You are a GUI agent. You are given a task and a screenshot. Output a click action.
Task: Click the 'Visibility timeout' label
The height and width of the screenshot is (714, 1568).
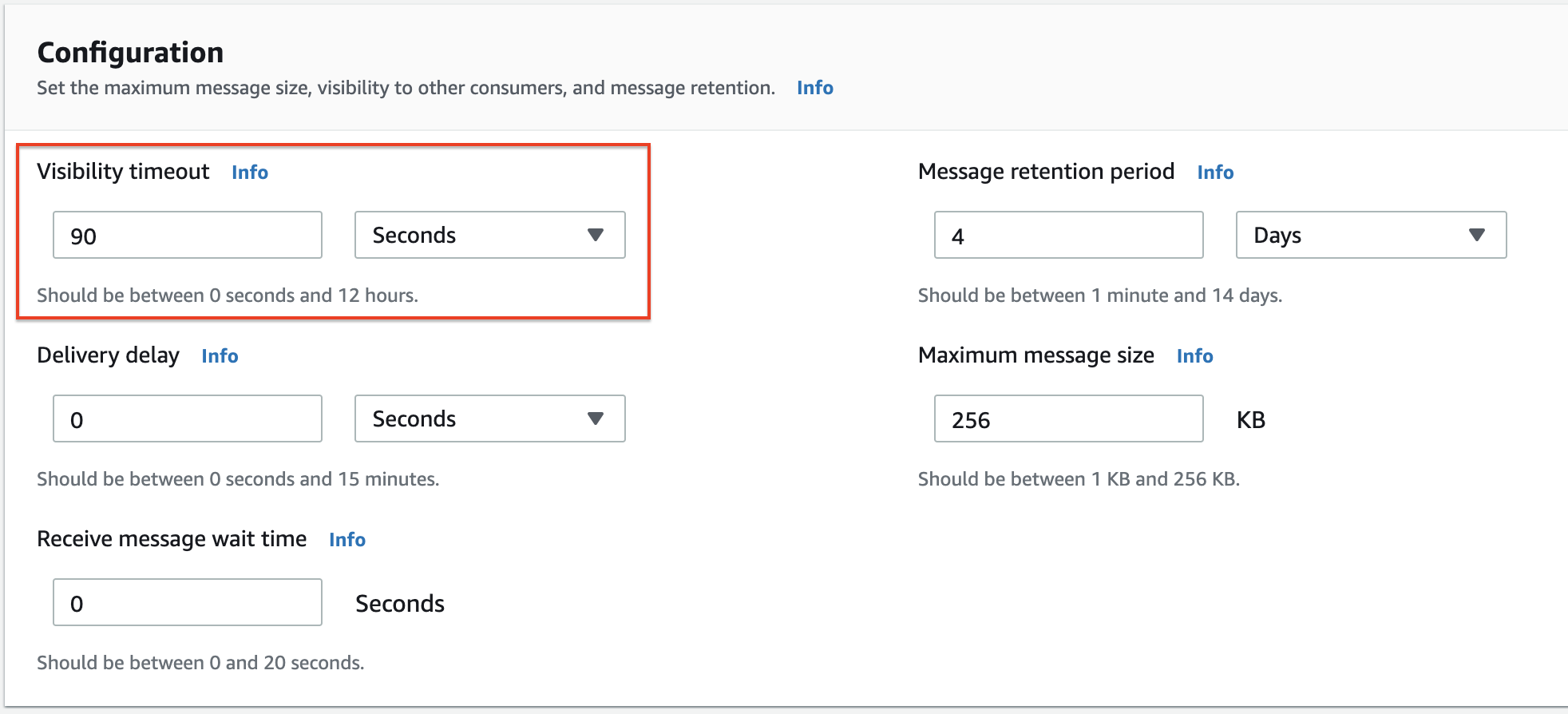(x=123, y=172)
